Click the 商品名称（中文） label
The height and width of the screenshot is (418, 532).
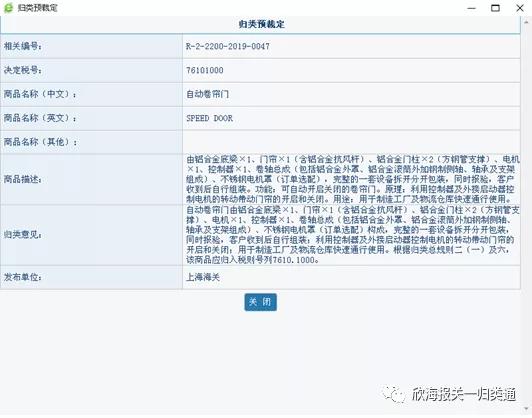click(40, 94)
